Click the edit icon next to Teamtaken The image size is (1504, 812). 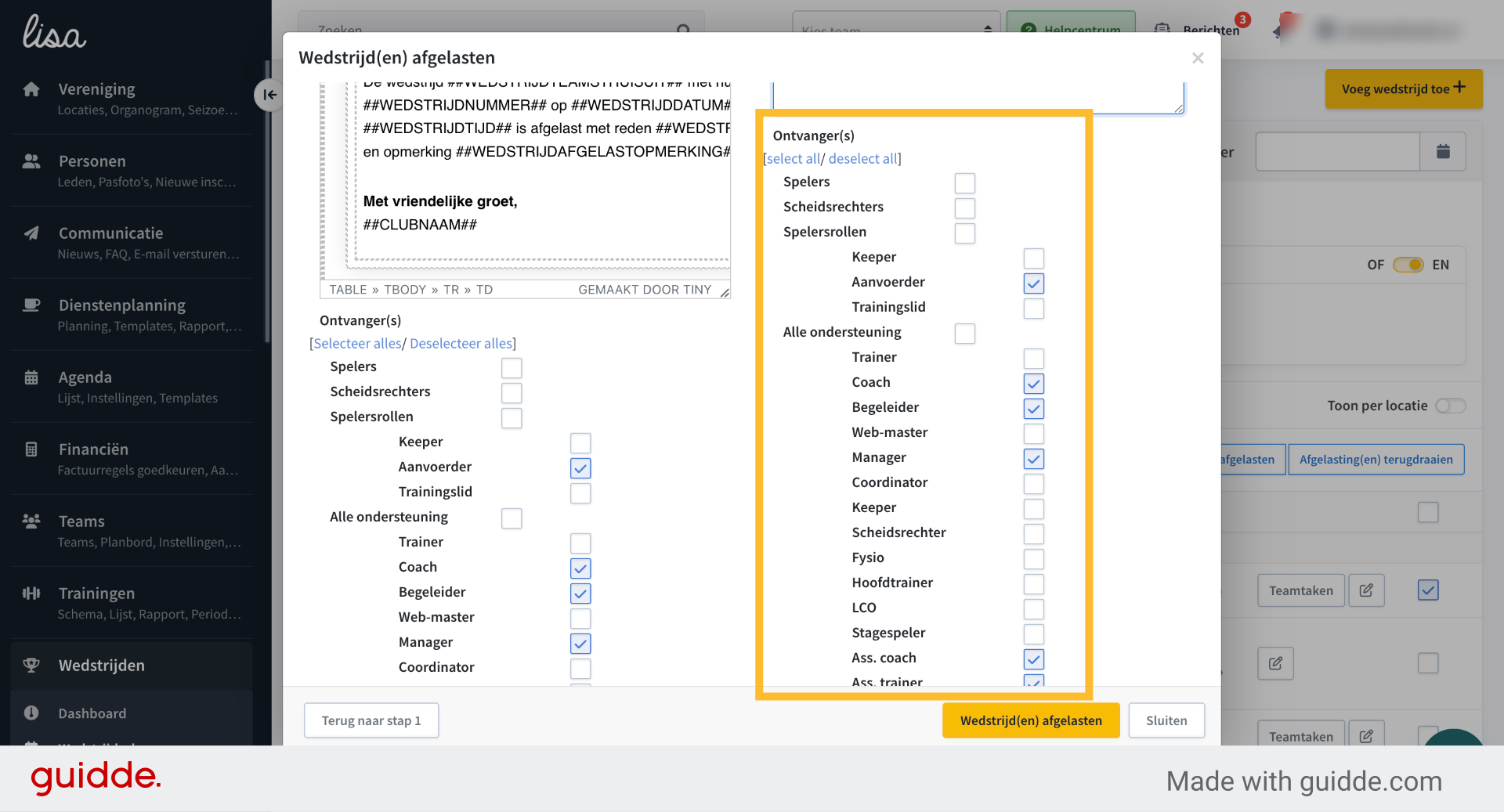click(1366, 590)
